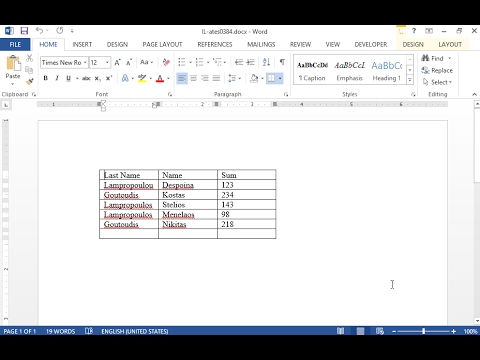Apply the Heading 1 style
This screenshot has width=480, height=360.
coord(387,71)
